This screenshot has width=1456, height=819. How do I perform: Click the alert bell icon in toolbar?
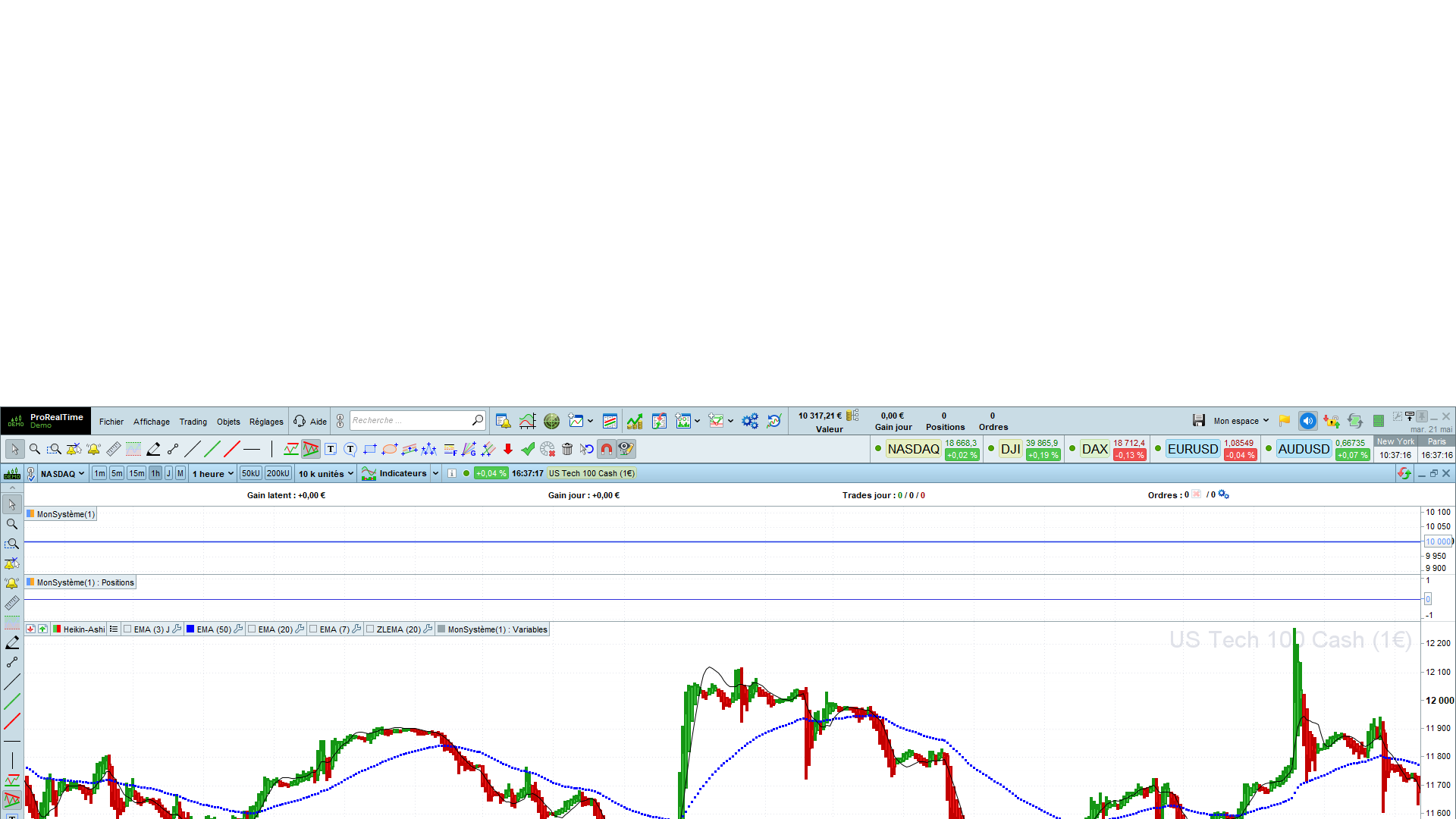pos(94,449)
